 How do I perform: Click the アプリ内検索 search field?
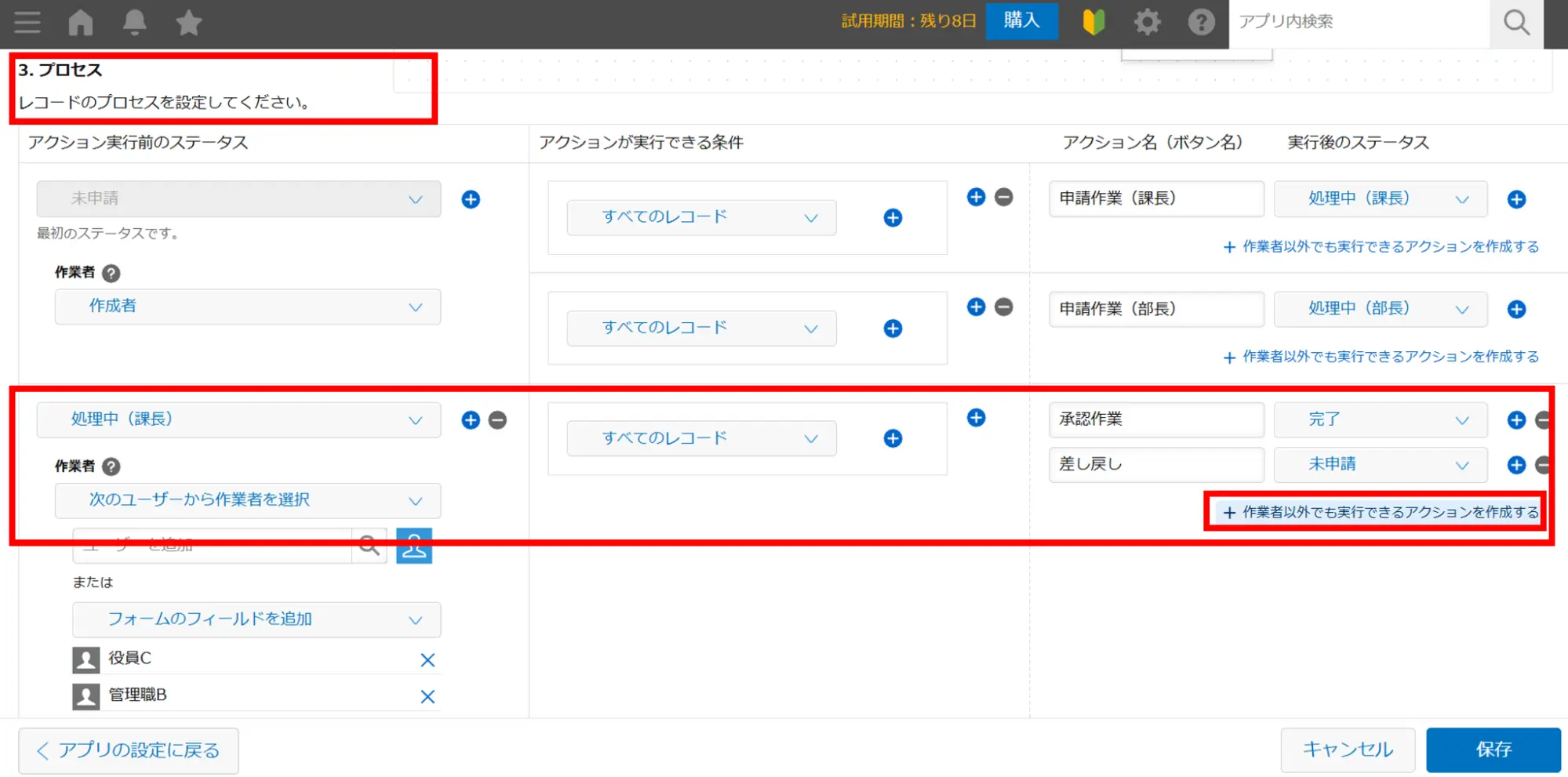click(1357, 22)
